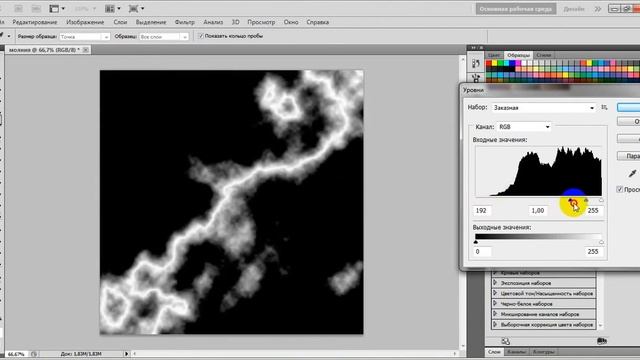
Task: Click the Levels preset options icon
Action: [x=604, y=107]
